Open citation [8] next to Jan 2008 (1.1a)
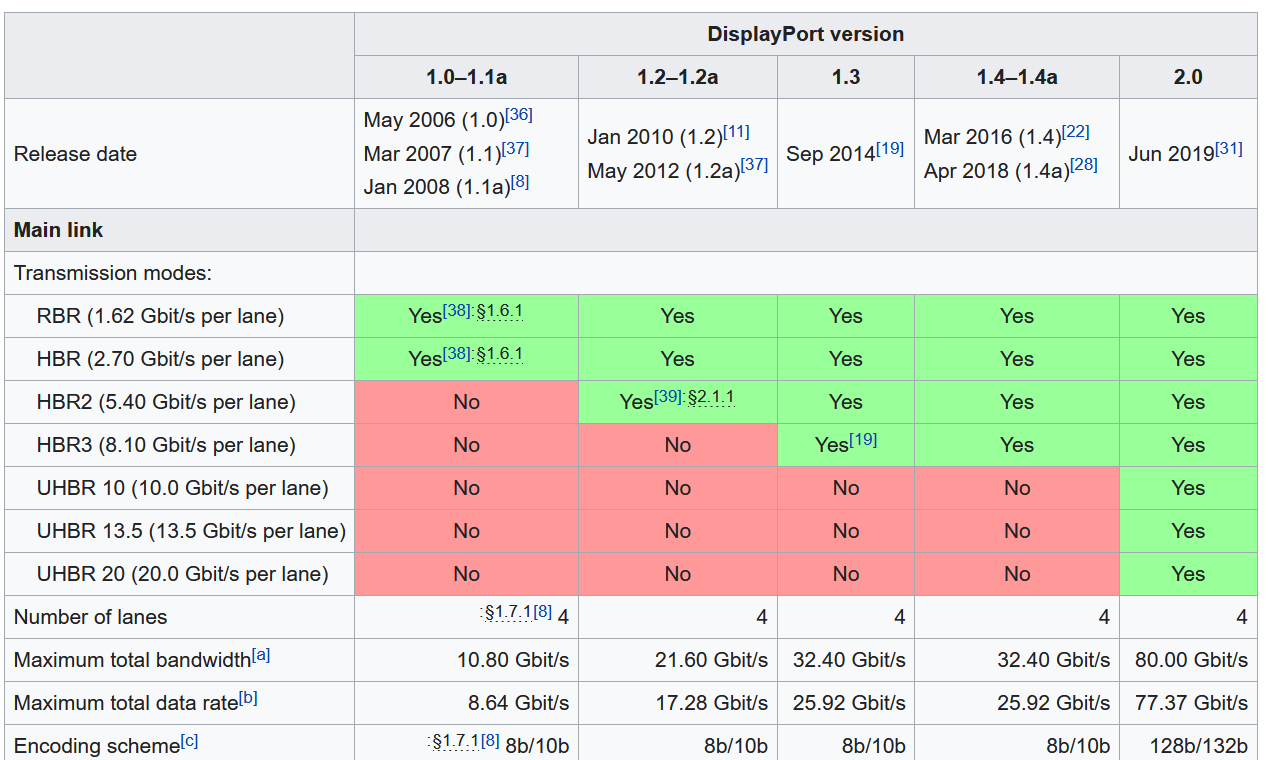Viewport: 1278px width, 760px height. tap(520, 182)
